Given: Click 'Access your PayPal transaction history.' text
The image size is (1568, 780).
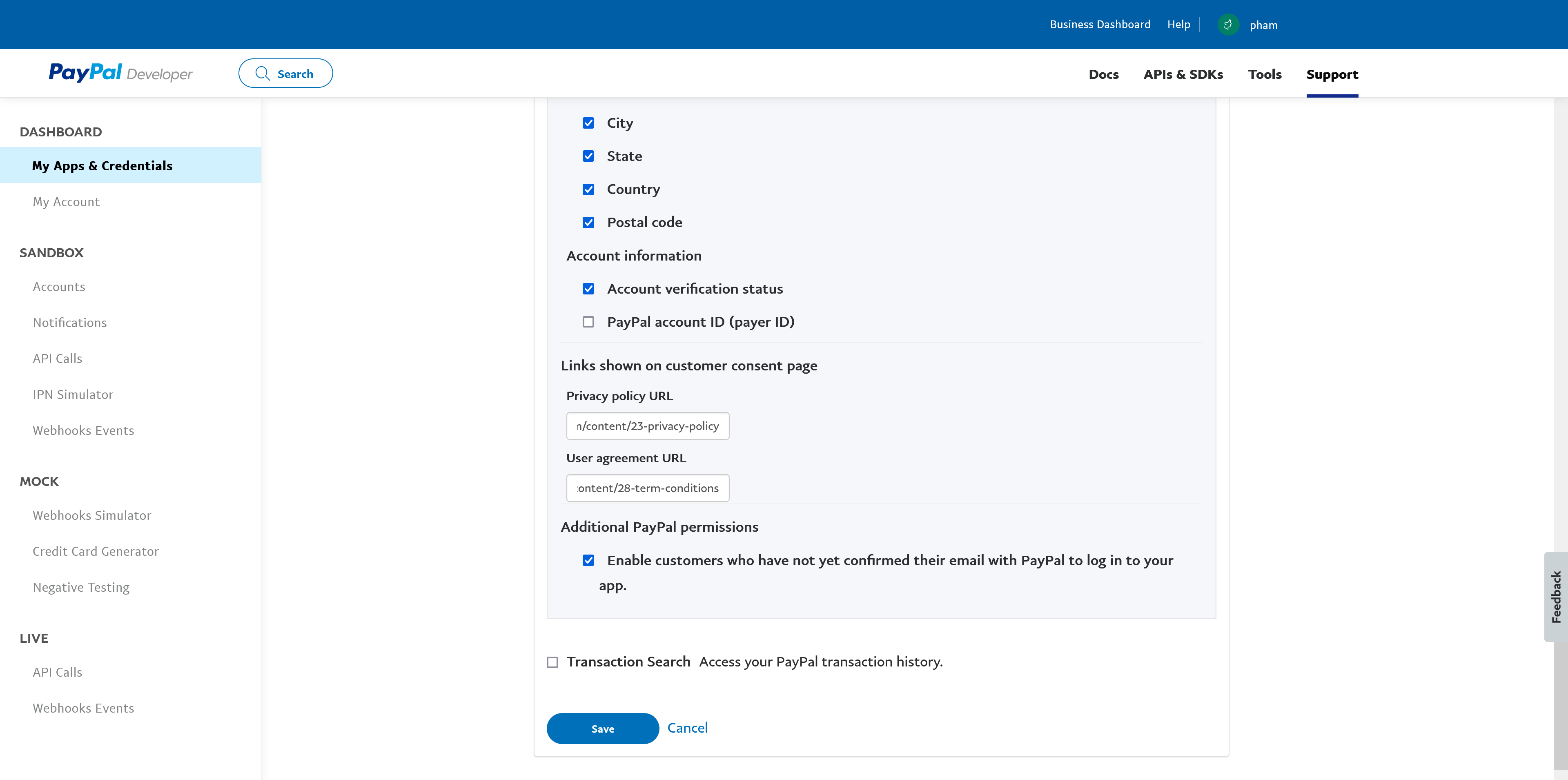Looking at the screenshot, I should pyautogui.click(x=820, y=662).
